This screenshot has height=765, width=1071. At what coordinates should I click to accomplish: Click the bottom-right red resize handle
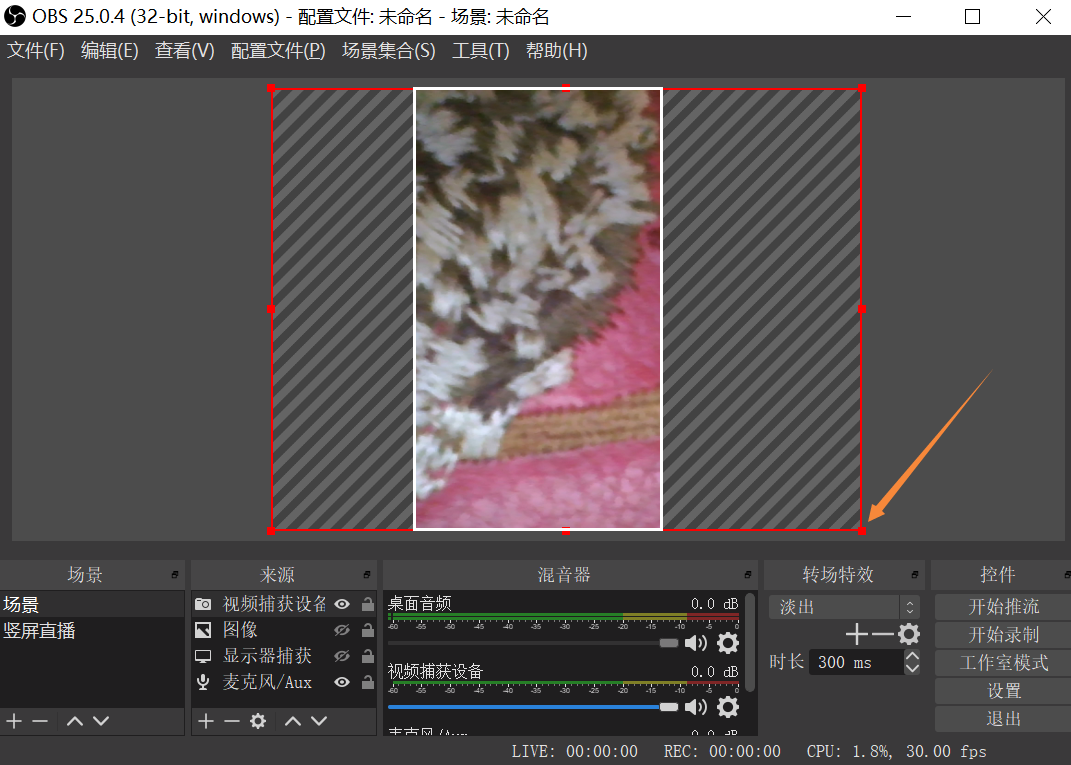(x=862, y=531)
